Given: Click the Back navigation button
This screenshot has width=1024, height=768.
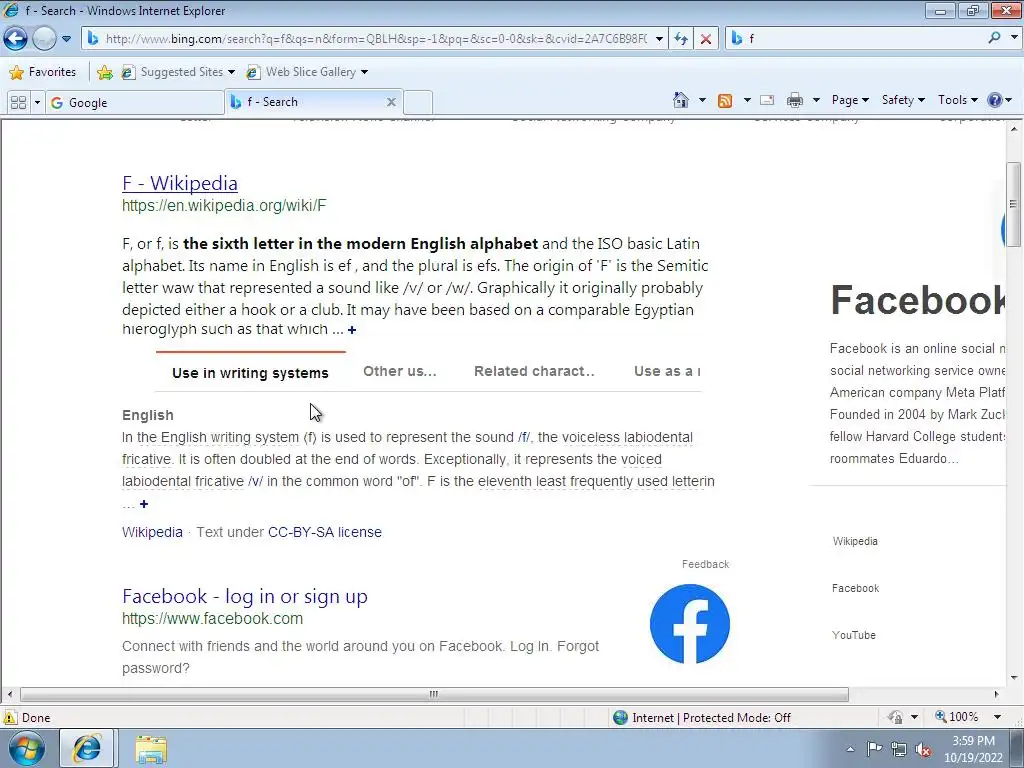Looking at the screenshot, I should tap(16, 39).
